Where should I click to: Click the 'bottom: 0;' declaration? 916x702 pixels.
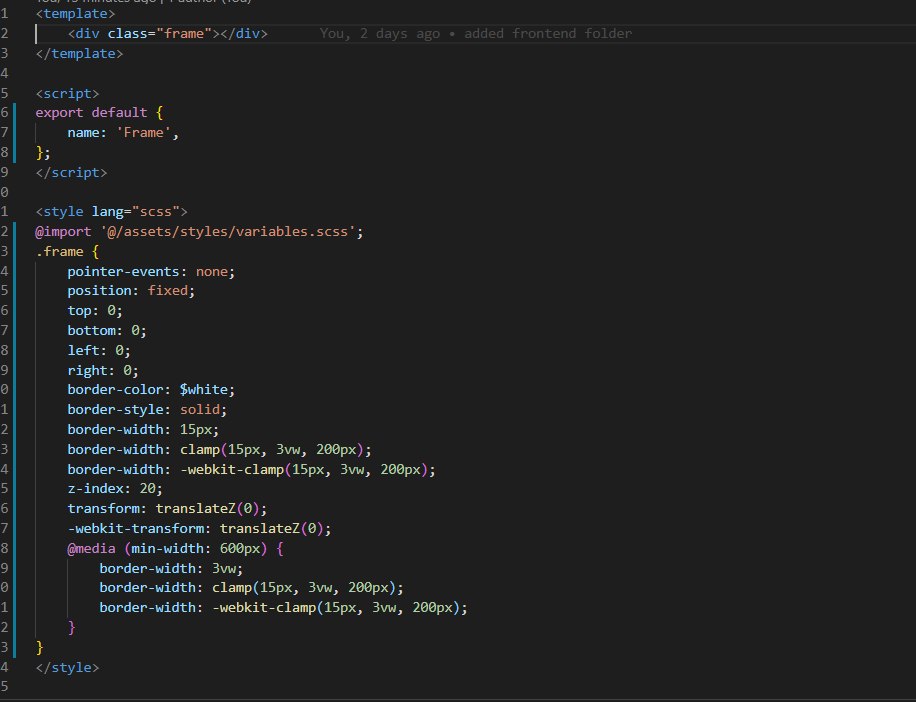pyautogui.click(x=107, y=331)
